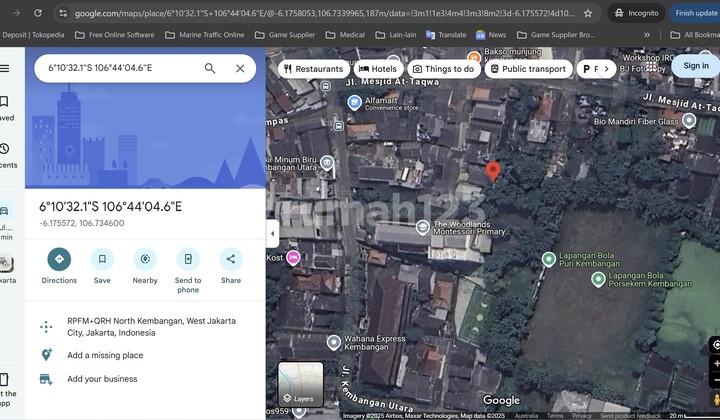This screenshot has height=420, width=720.
Task: Click Add your business
Action: (102, 379)
